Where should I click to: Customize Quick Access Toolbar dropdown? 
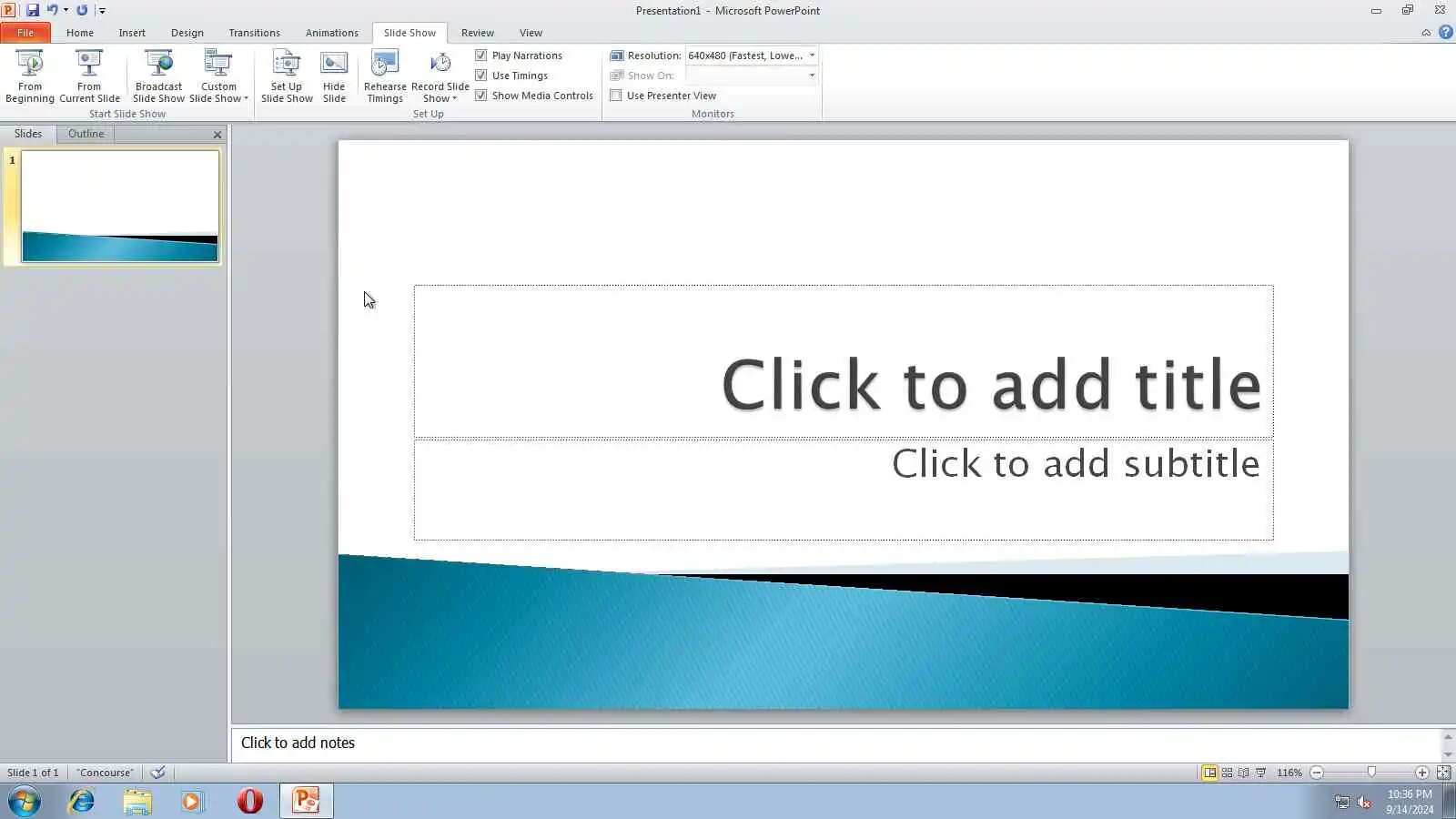[102, 10]
